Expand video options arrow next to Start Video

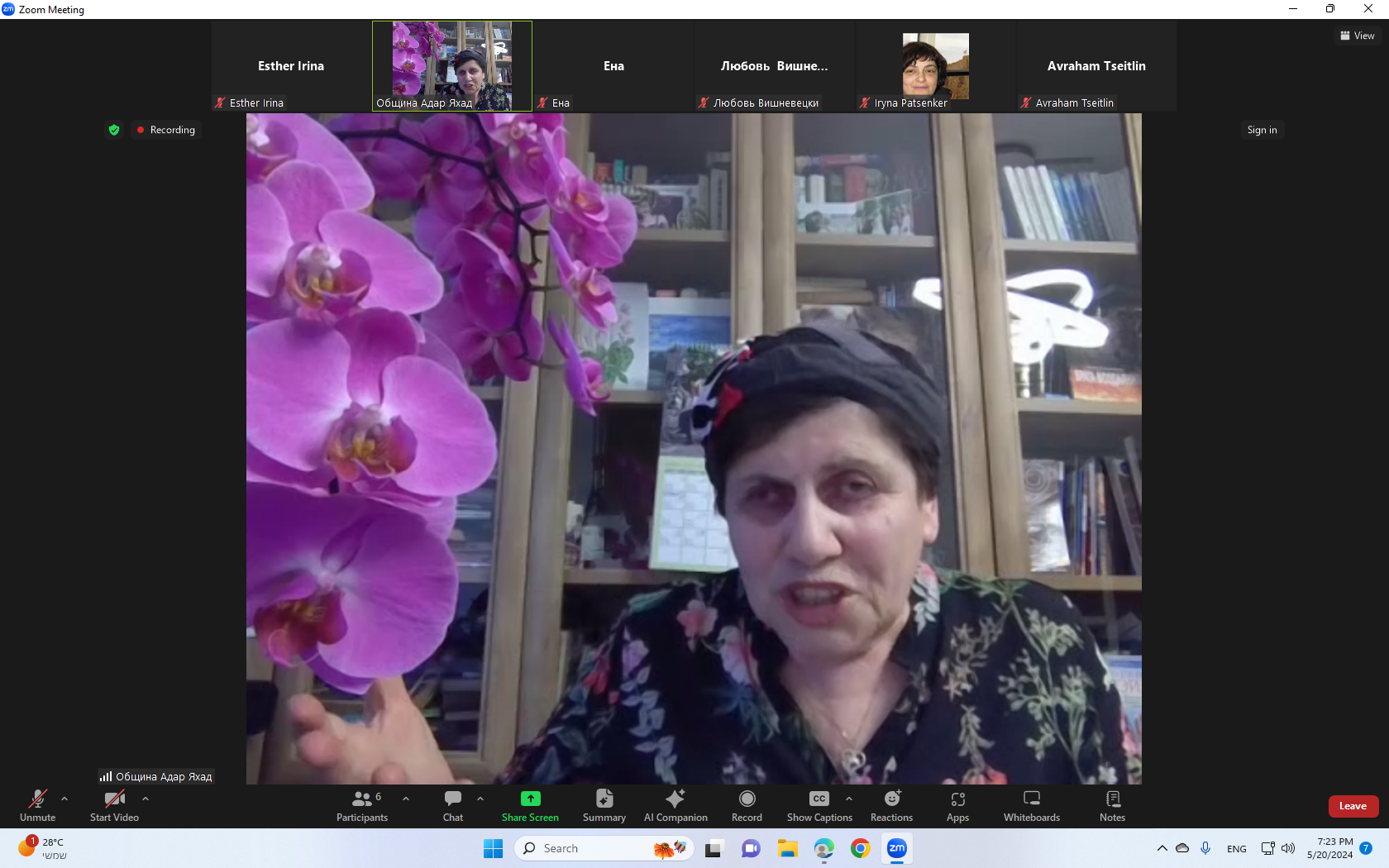pyautogui.click(x=146, y=799)
